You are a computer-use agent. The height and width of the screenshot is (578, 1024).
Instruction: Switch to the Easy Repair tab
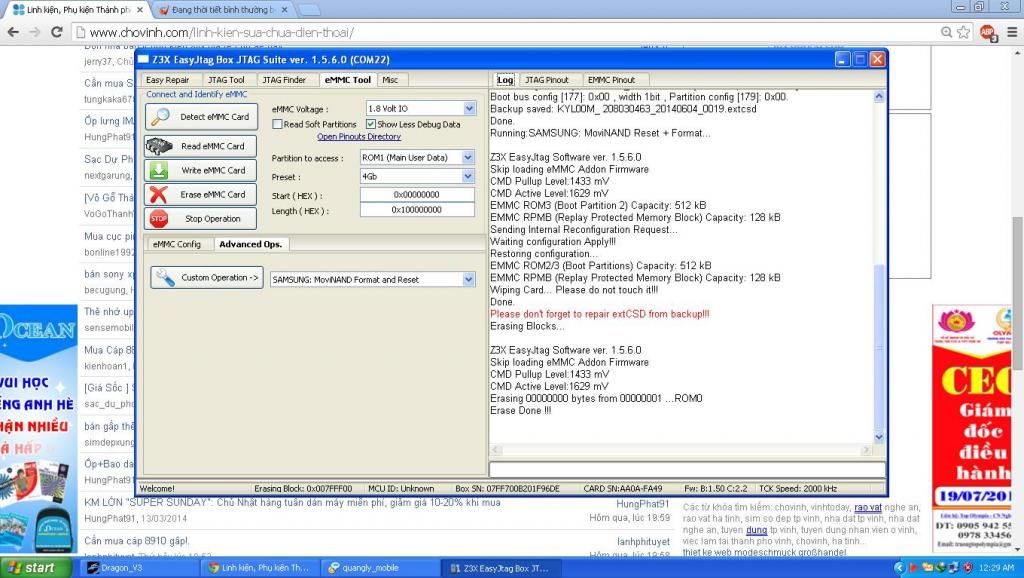tap(168, 80)
